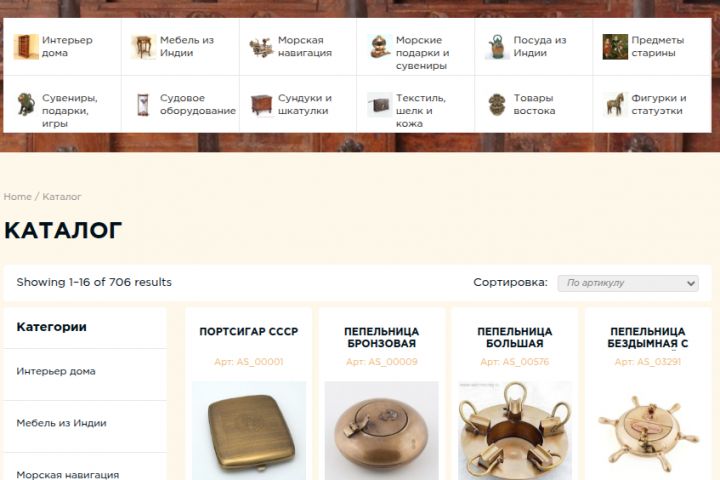Click the cabinet icon for Интерьер дома
The image size is (720, 480).
click(26, 47)
